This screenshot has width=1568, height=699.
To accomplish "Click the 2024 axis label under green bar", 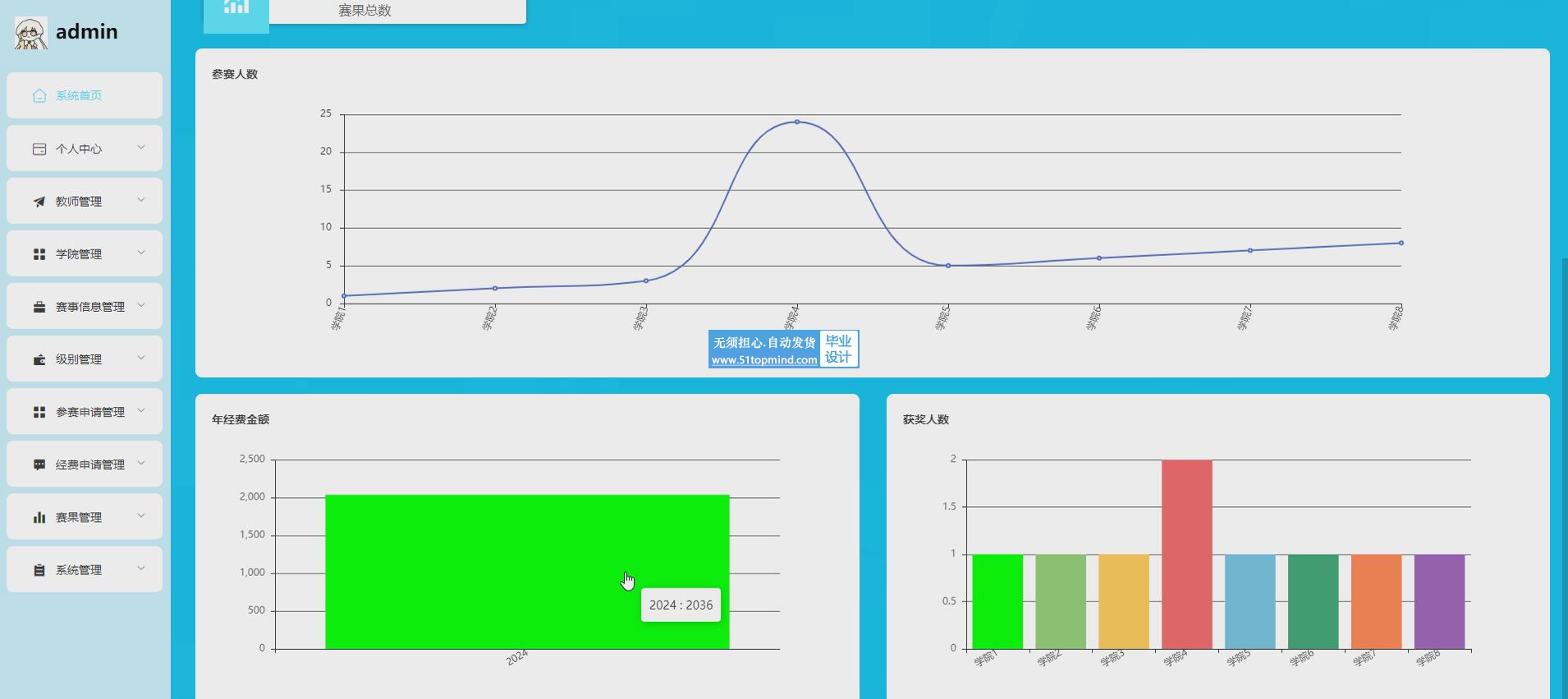I will click(517, 658).
